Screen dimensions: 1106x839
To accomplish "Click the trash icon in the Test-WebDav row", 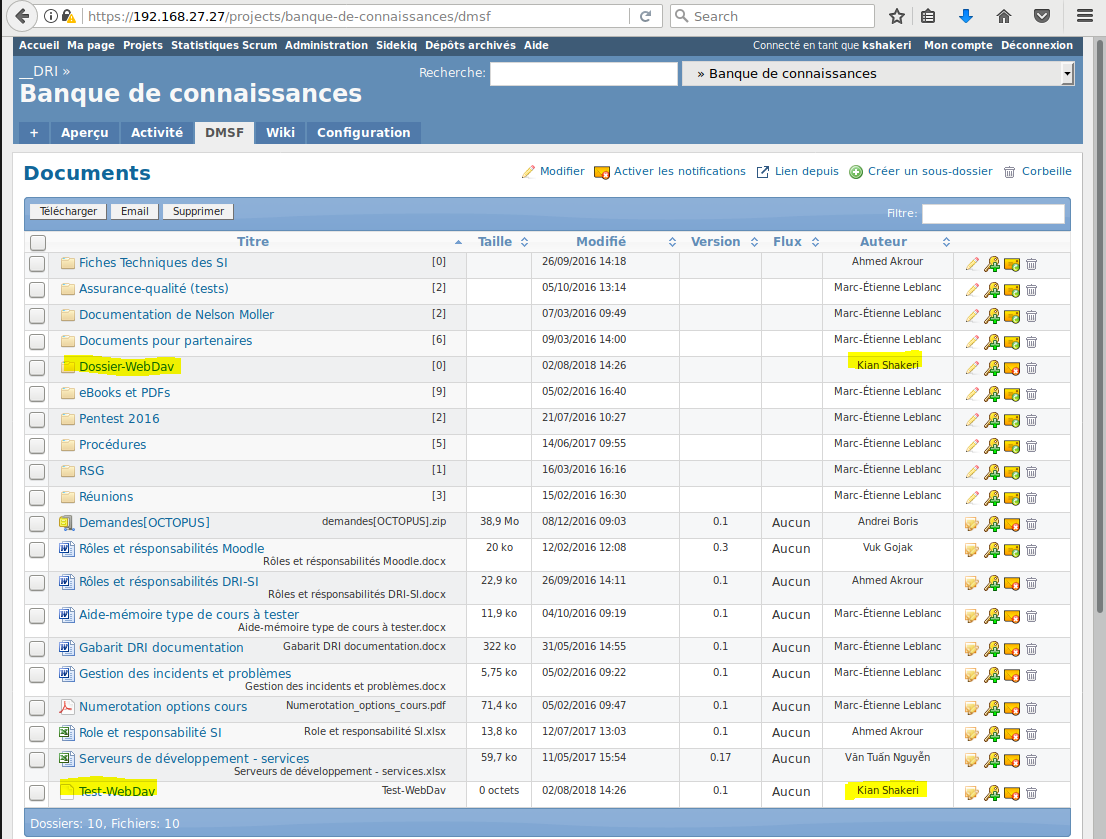I will (1031, 793).
